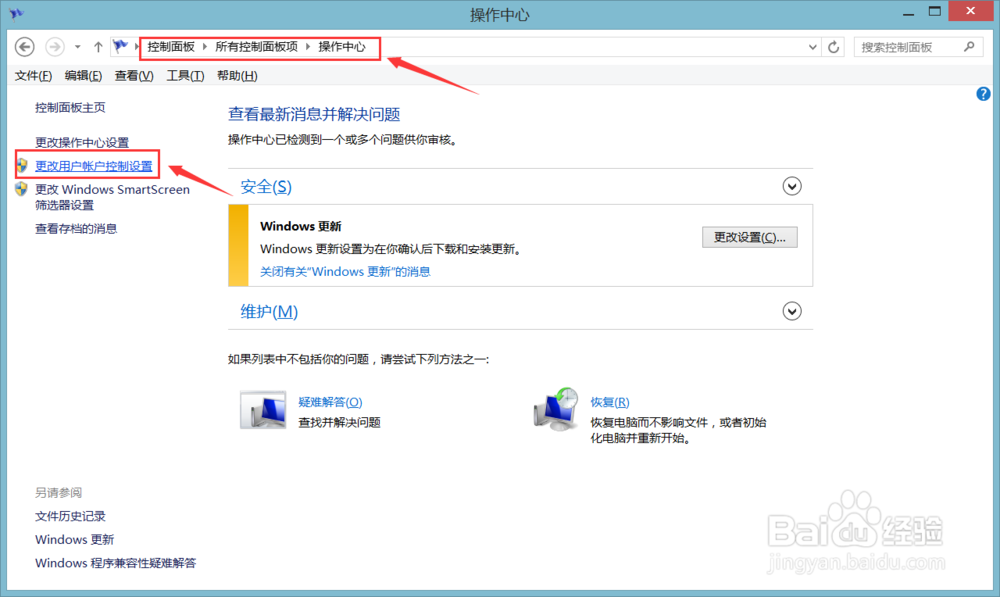The width and height of the screenshot is (1000, 597).
Task: Go up one level with the up arrow
Action: coord(97,46)
